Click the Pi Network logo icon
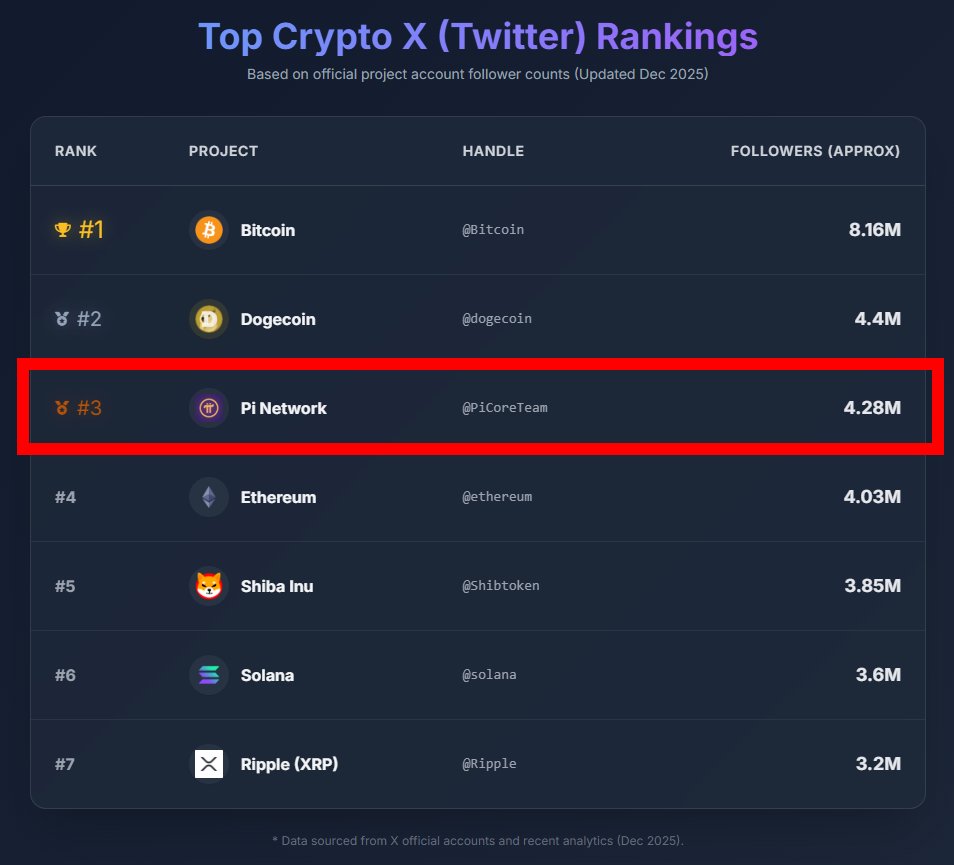The image size is (954, 865). [209, 408]
